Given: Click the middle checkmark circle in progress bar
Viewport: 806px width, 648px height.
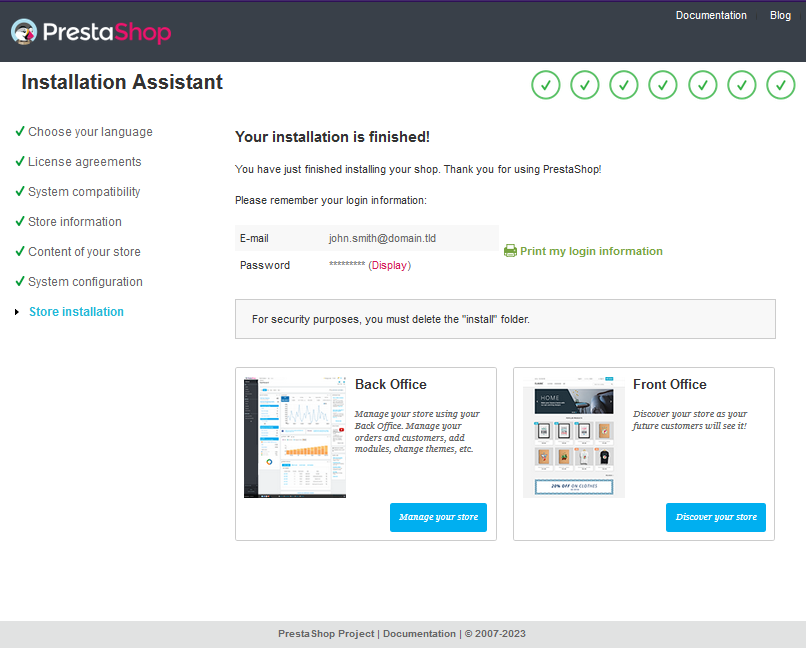Looking at the screenshot, I should click(663, 85).
